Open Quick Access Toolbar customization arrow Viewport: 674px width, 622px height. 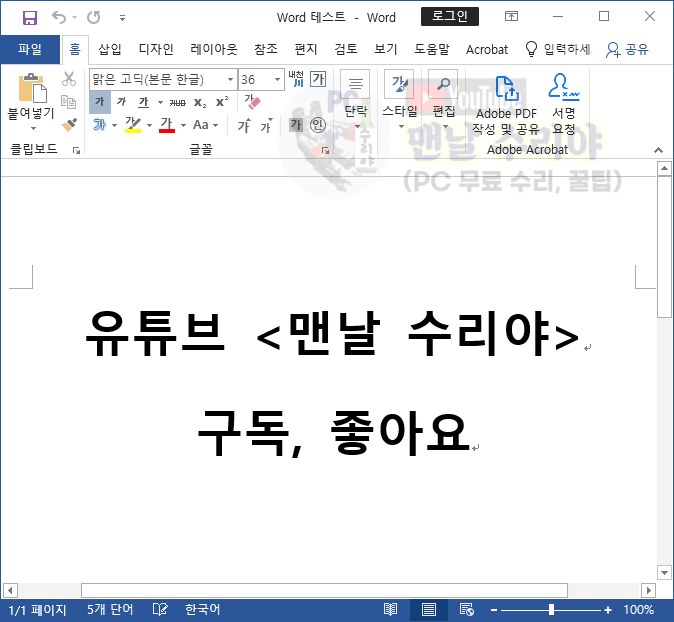point(123,18)
